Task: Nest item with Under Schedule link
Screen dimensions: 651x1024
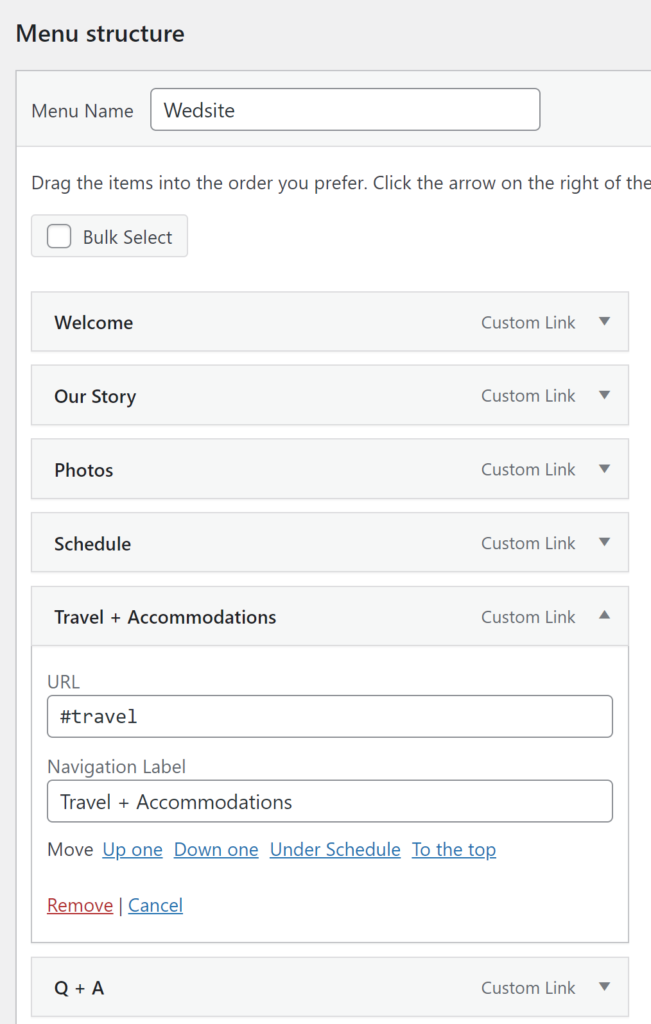Action: (x=335, y=850)
